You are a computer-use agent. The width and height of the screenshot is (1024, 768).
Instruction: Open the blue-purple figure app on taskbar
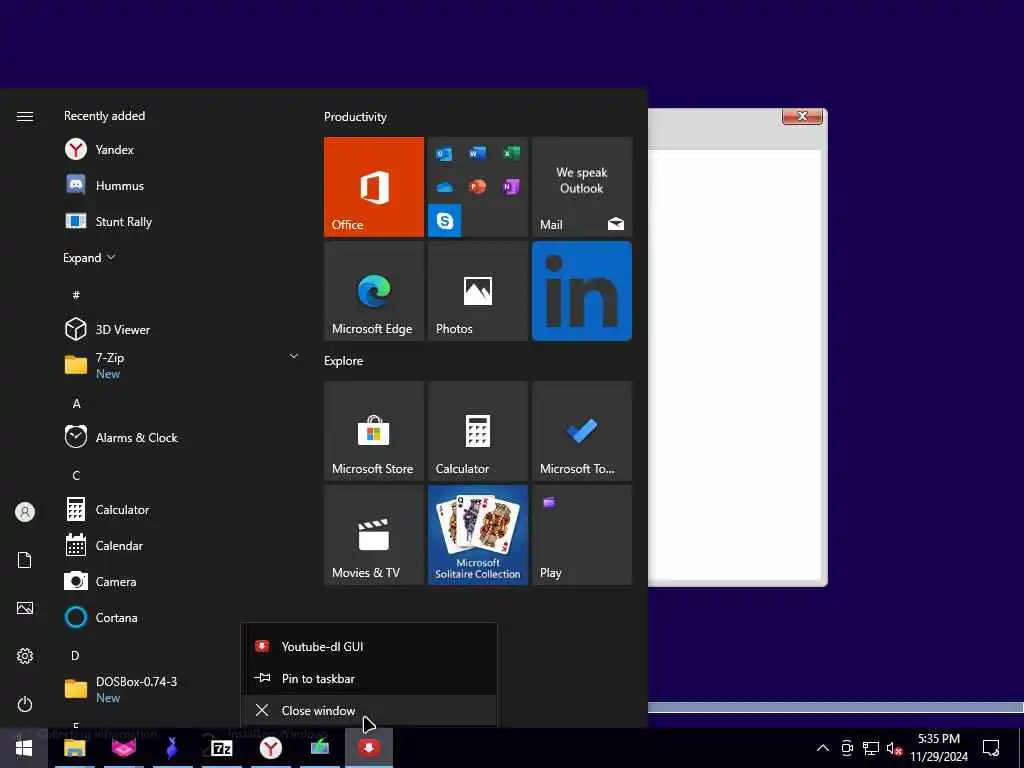[x=172, y=748]
